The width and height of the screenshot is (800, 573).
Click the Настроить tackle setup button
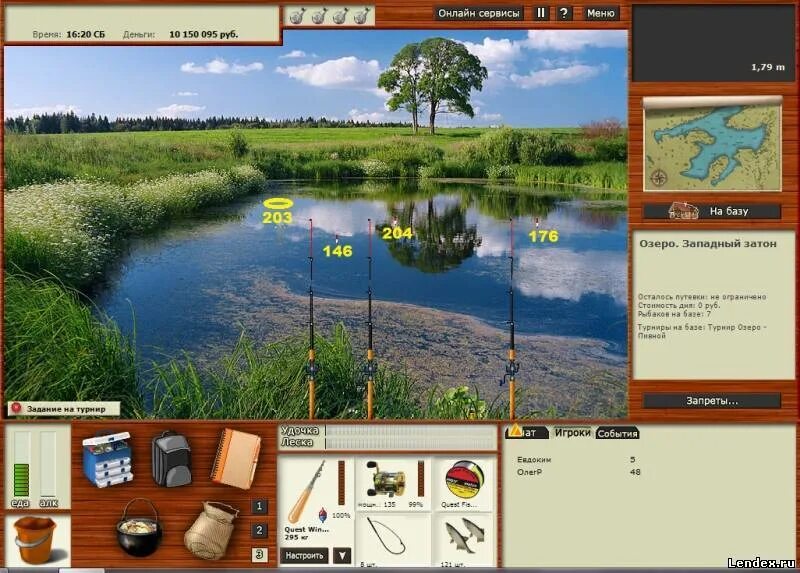click(x=304, y=555)
